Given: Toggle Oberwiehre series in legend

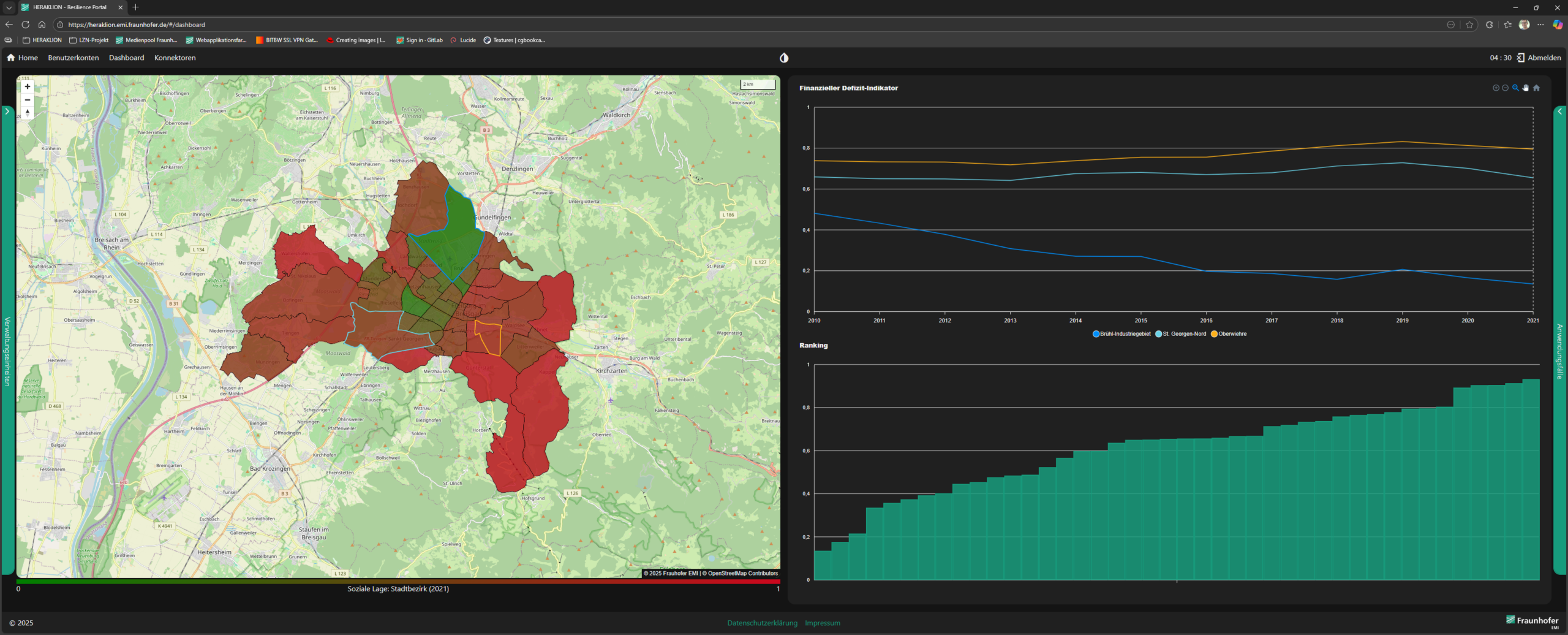Looking at the screenshot, I should click(1229, 334).
